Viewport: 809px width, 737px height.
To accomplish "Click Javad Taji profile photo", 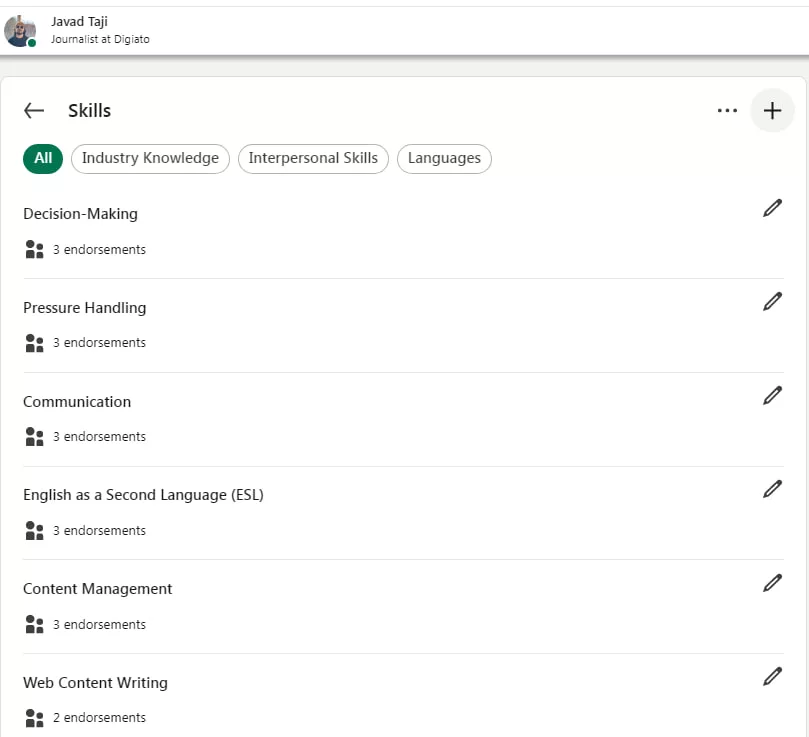I will 20,31.
